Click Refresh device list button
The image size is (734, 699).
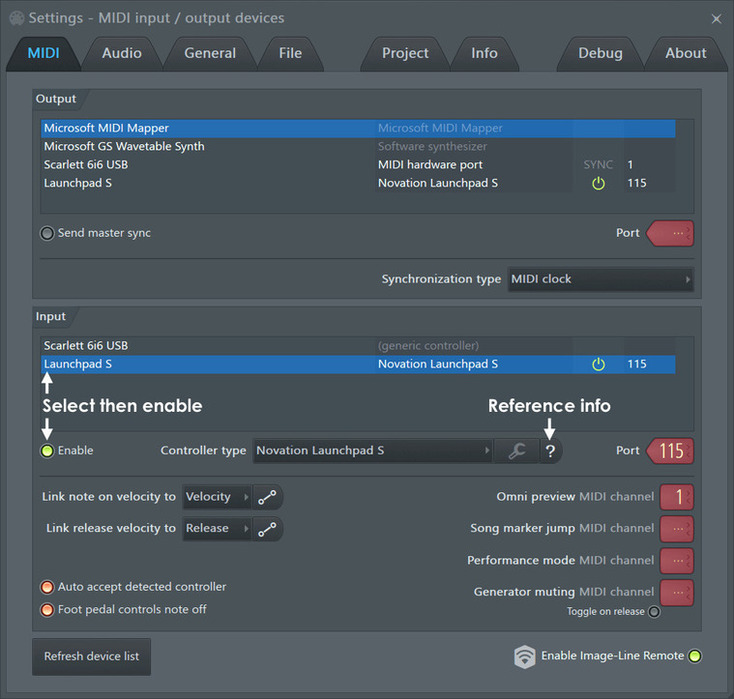click(x=91, y=656)
